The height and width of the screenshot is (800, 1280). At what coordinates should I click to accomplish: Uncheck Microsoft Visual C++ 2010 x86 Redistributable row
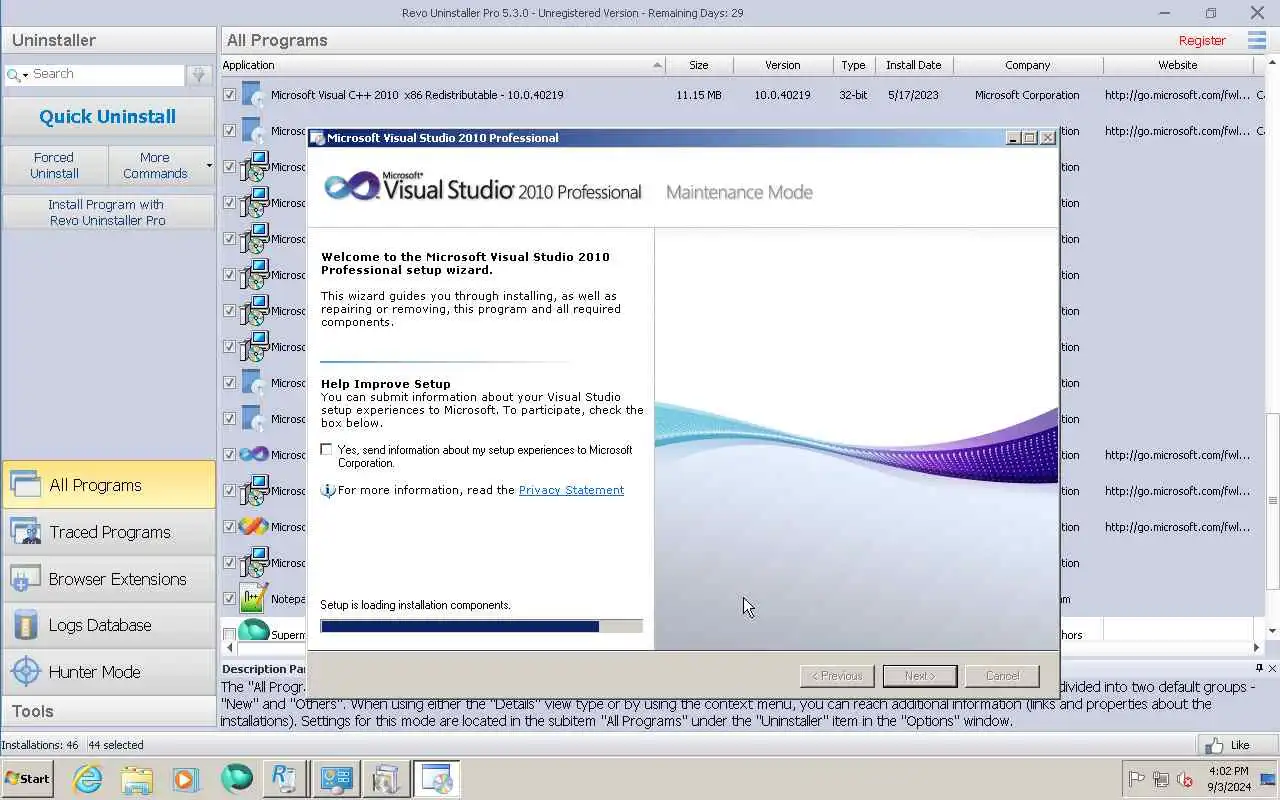[230, 95]
